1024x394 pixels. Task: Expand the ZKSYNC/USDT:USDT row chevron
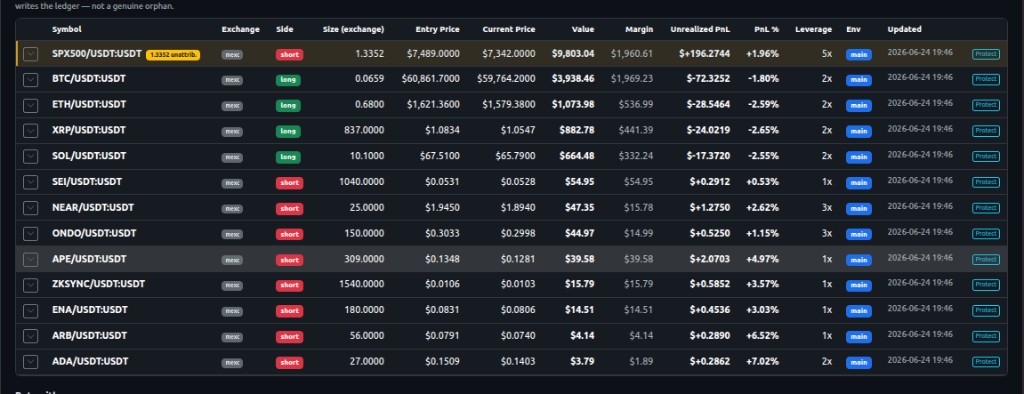(31, 285)
